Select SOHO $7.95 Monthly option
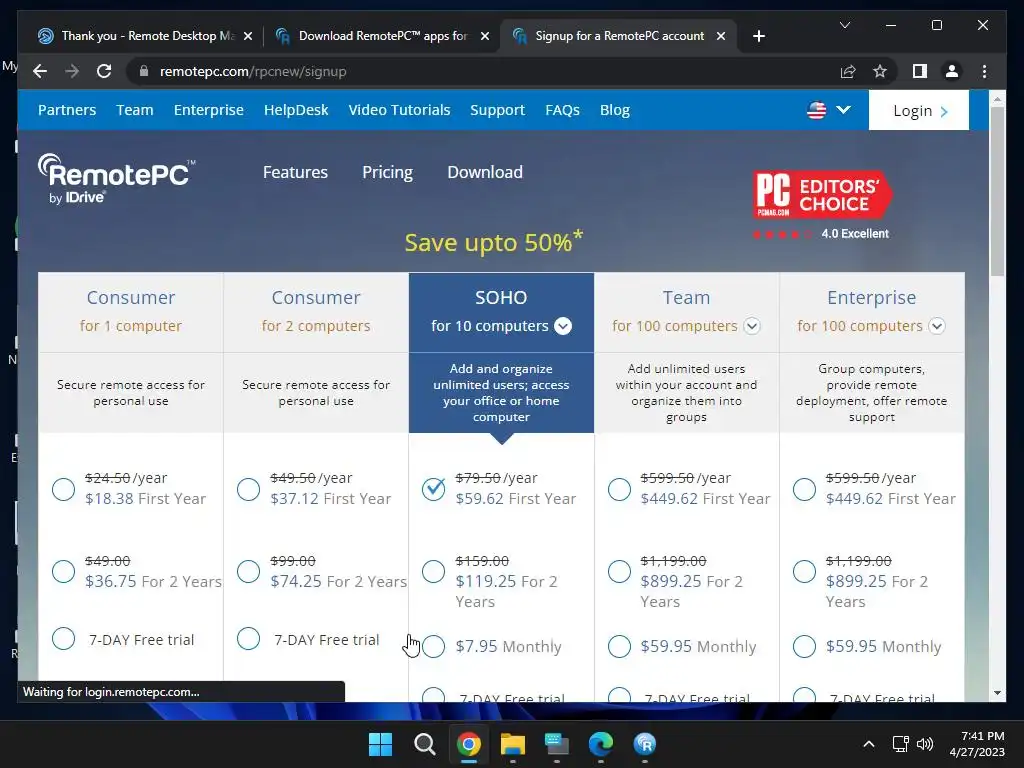The width and height of the screenshot is (1024, 768). click(x=434, y=647)
